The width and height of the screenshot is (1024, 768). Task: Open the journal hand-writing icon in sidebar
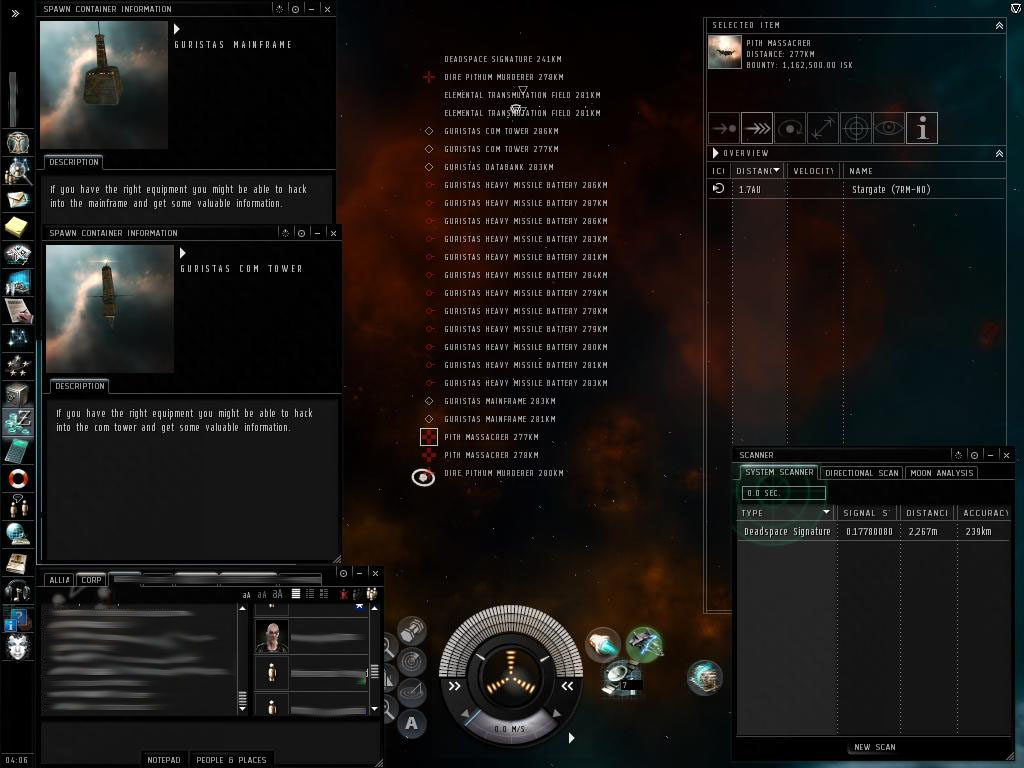18,311
